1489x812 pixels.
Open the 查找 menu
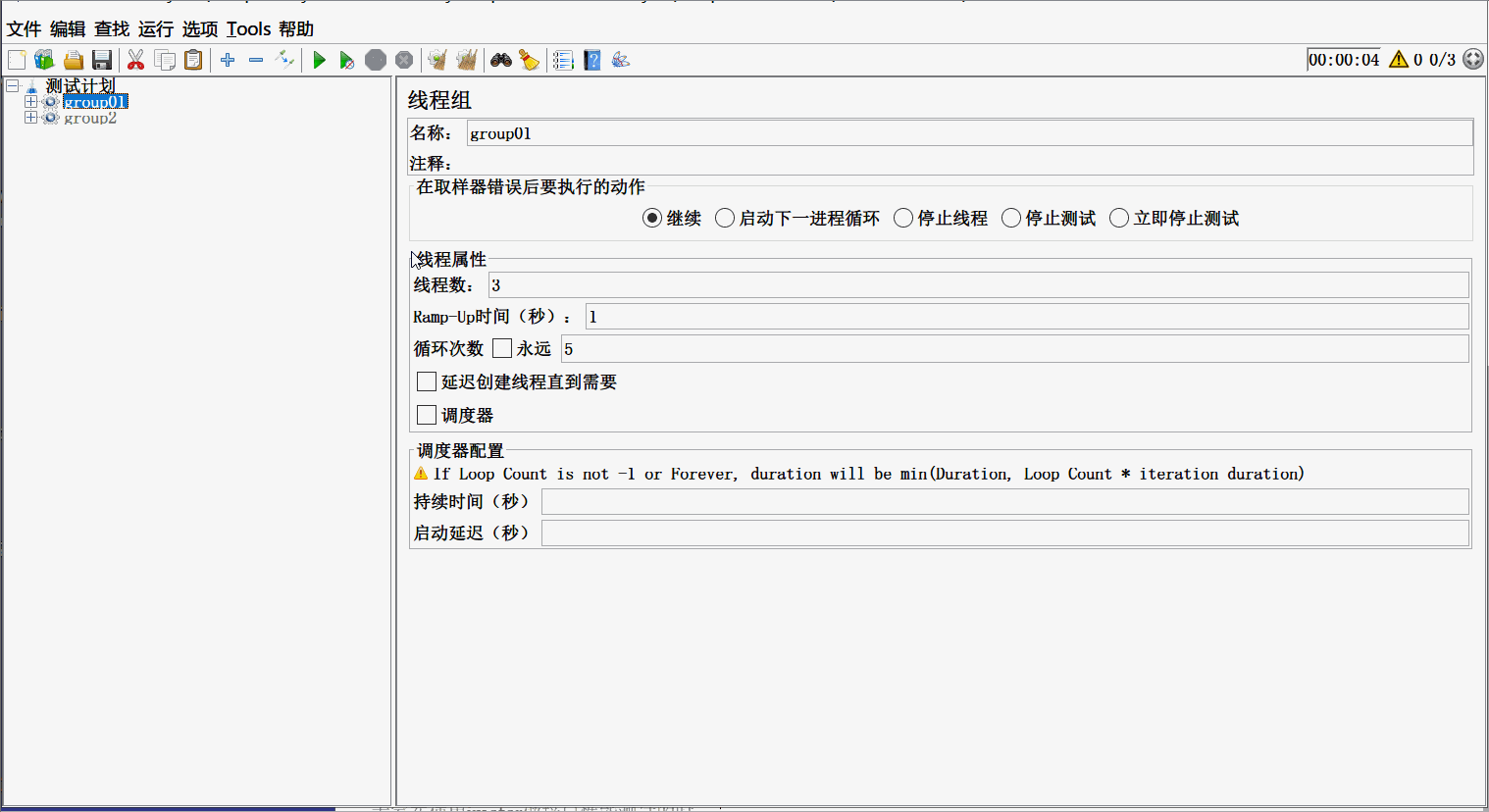pyautogui.click(x=112, y=29)
